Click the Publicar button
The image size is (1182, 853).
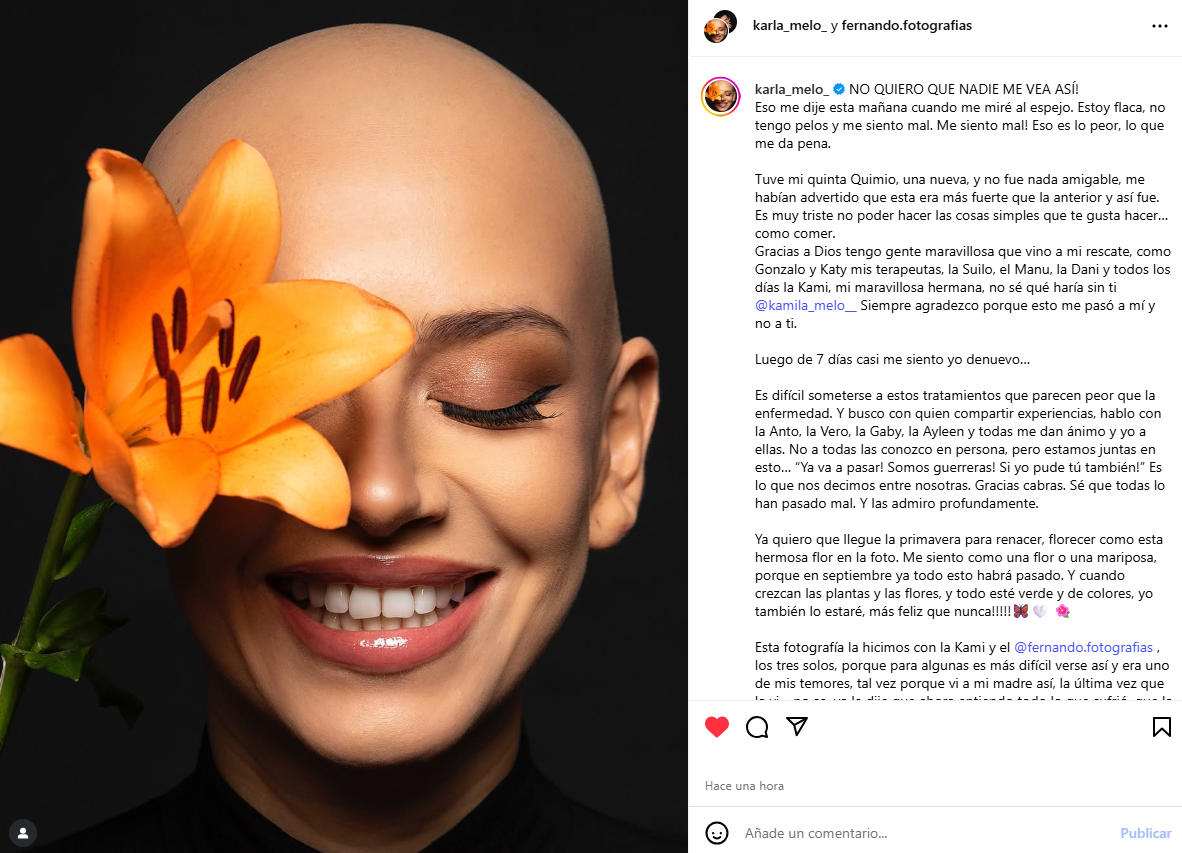1145,833
